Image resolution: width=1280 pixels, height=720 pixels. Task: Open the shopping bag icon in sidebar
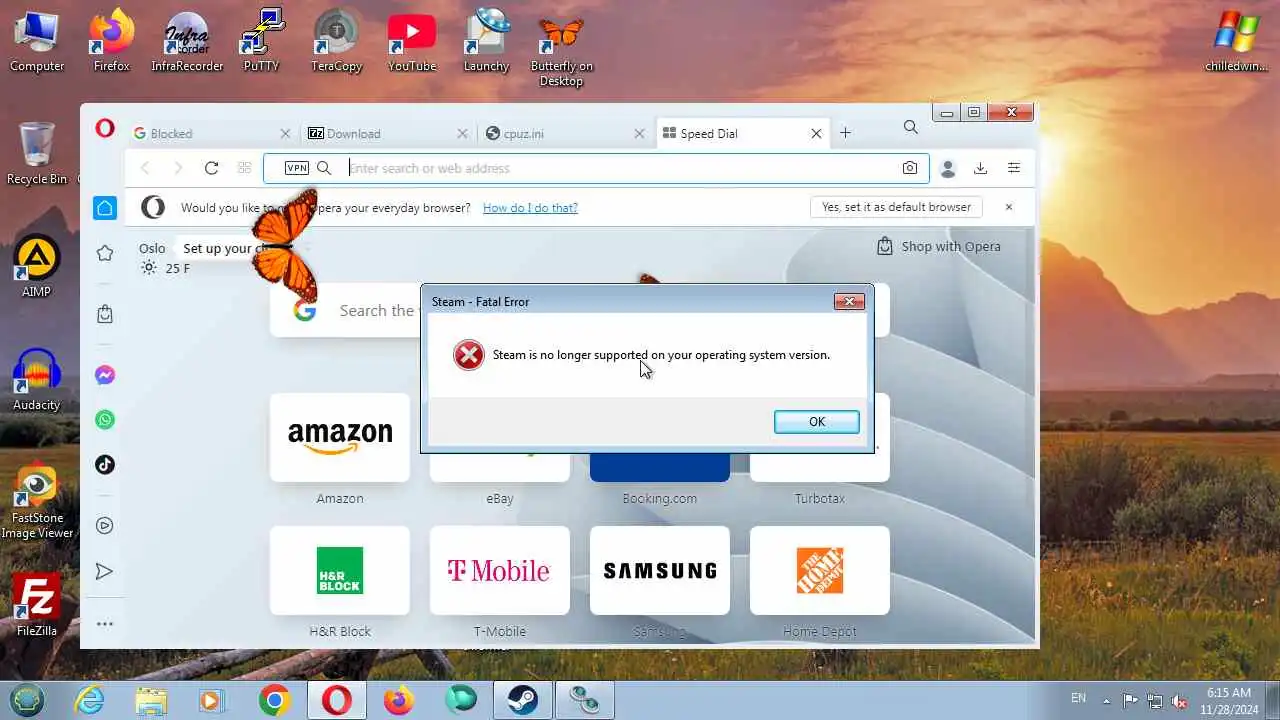tap(105, 314)
